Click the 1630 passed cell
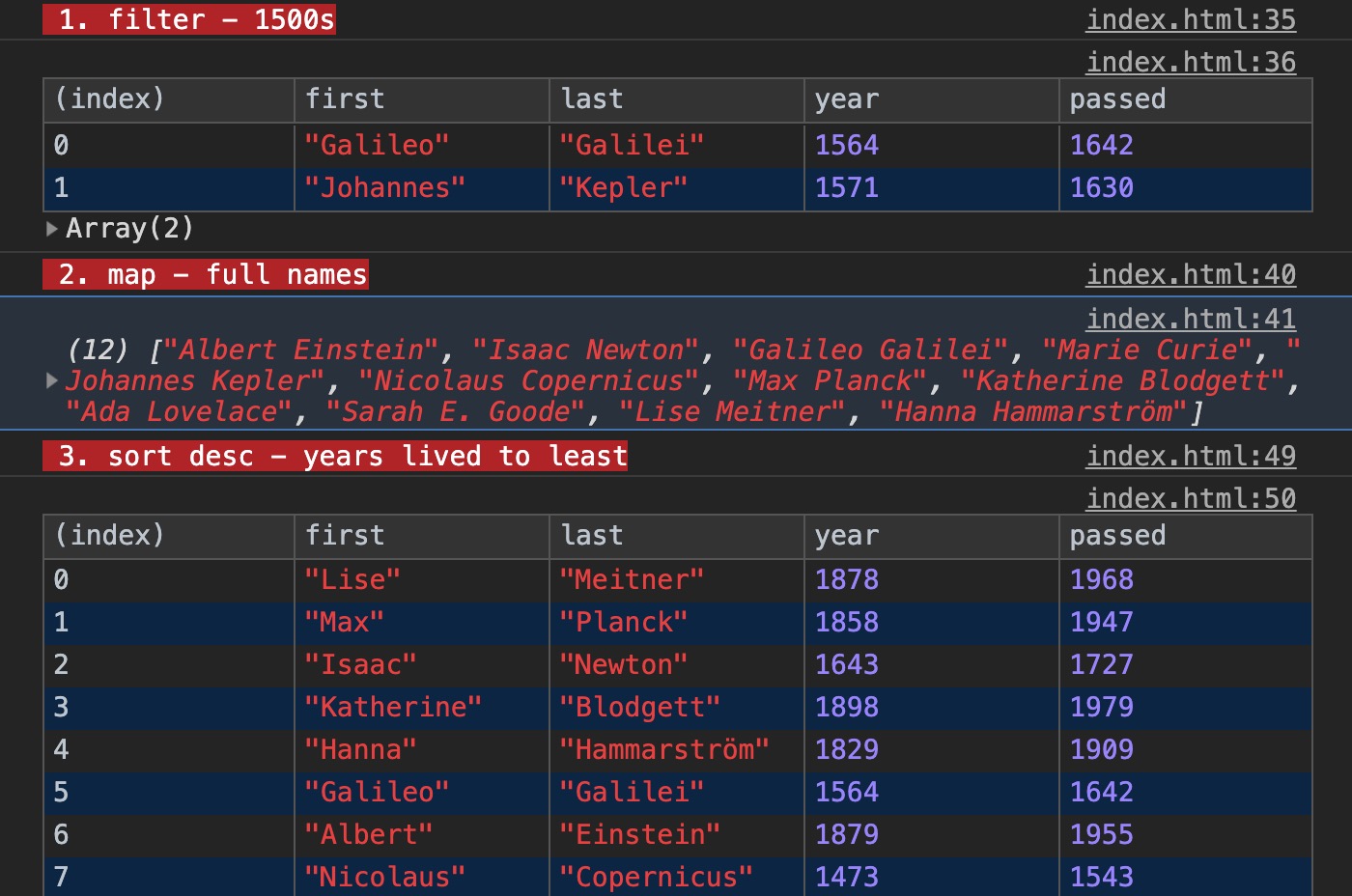1352x896 pixels. [1186, 187]
